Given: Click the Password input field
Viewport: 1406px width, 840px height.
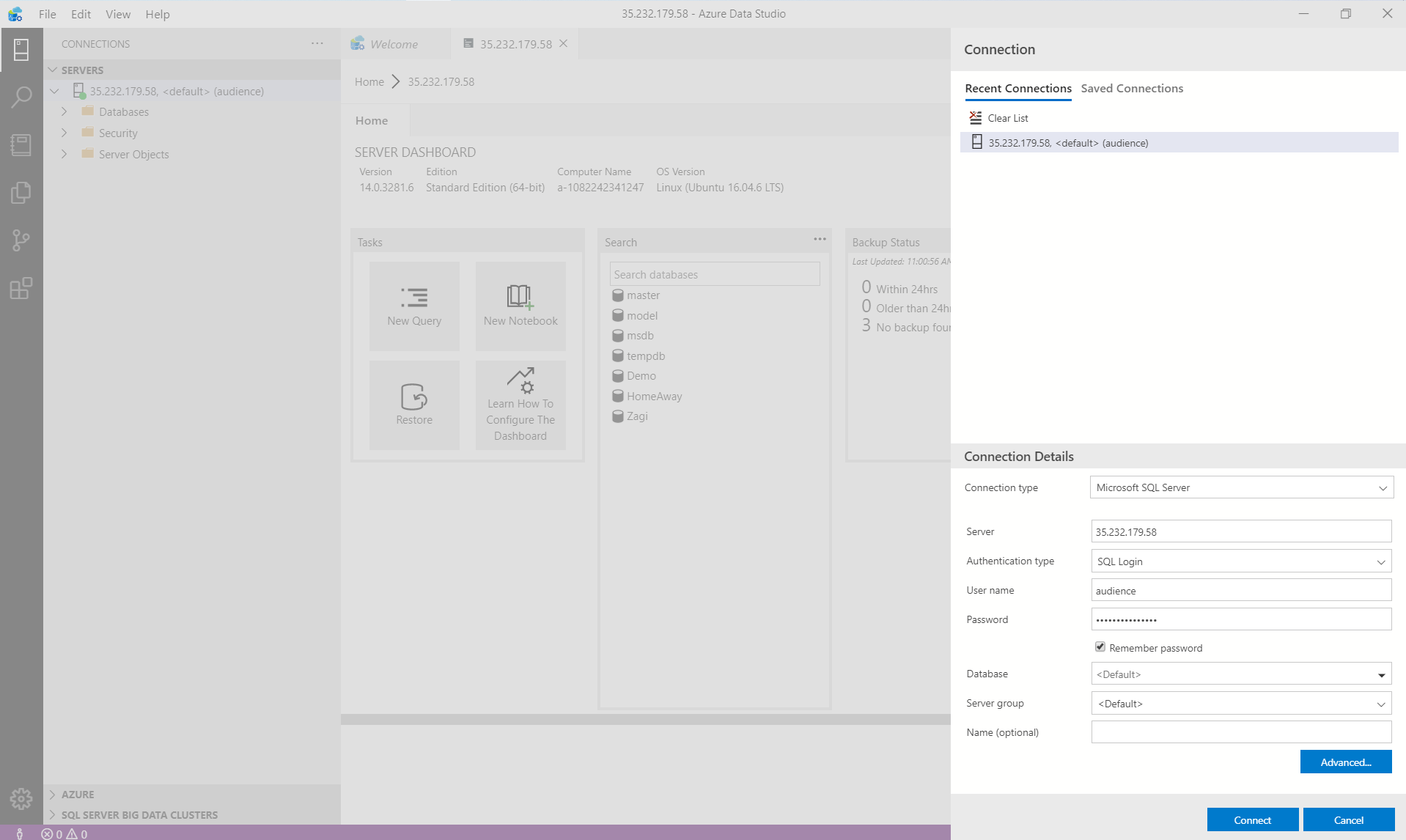Looking at the screenshot, I should pyautogui.click(x=1242, y=619).
